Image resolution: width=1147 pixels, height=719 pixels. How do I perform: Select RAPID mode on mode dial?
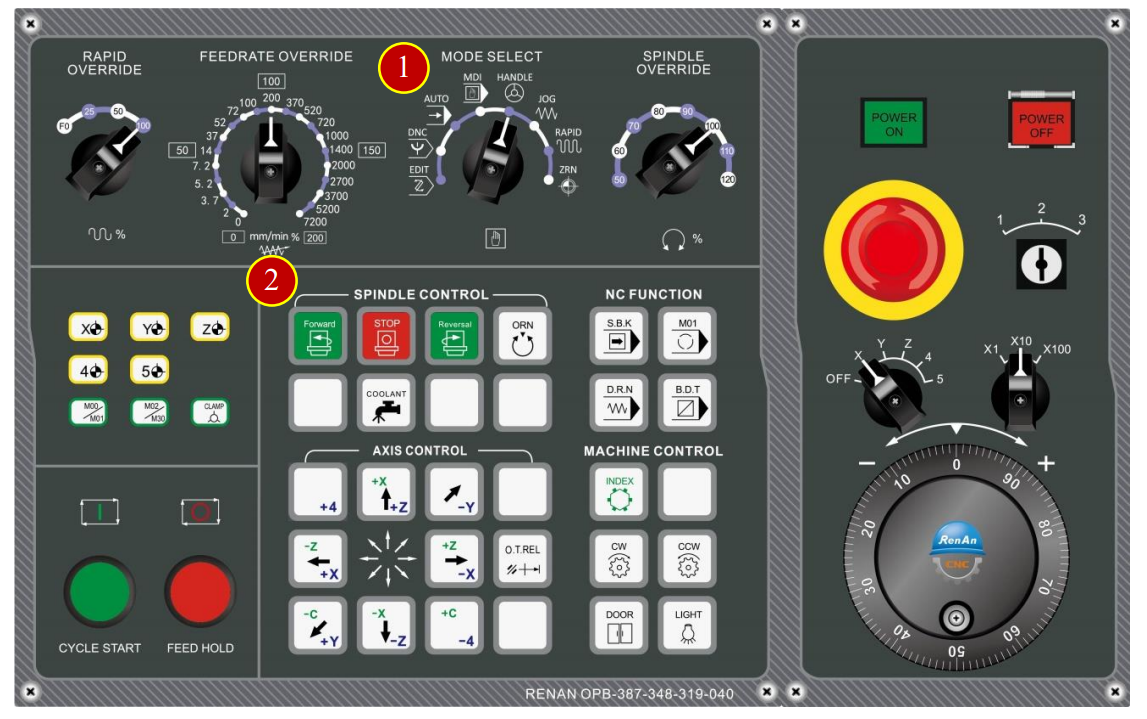568,141
